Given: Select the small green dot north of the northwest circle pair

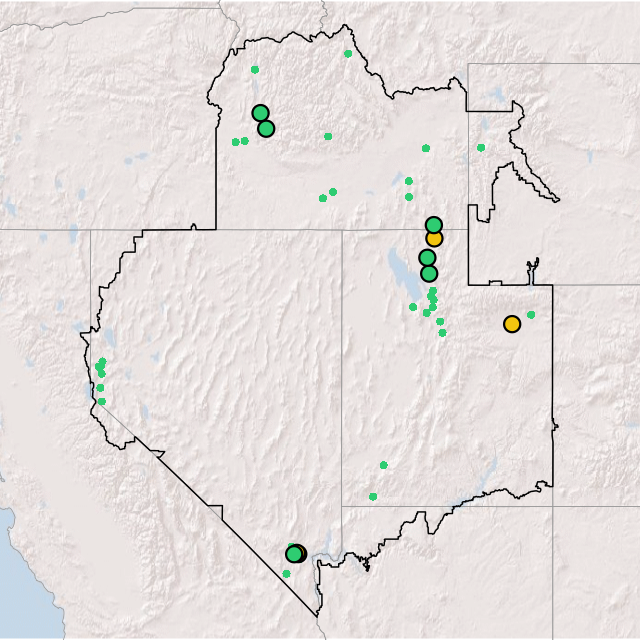Looking at the screenshot, I should pos(255,70).
